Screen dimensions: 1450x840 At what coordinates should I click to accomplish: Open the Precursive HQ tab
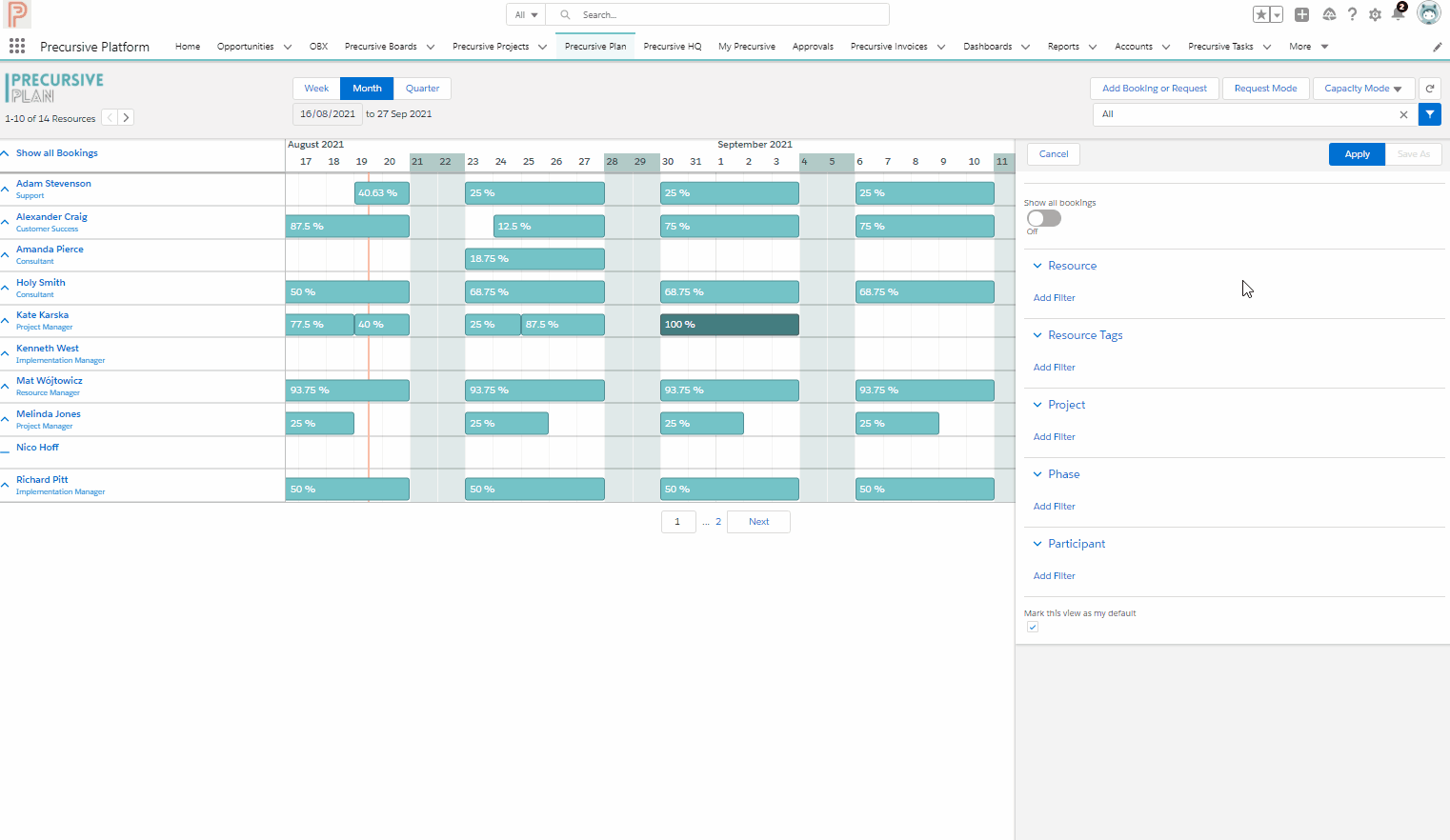click(673, 47)
